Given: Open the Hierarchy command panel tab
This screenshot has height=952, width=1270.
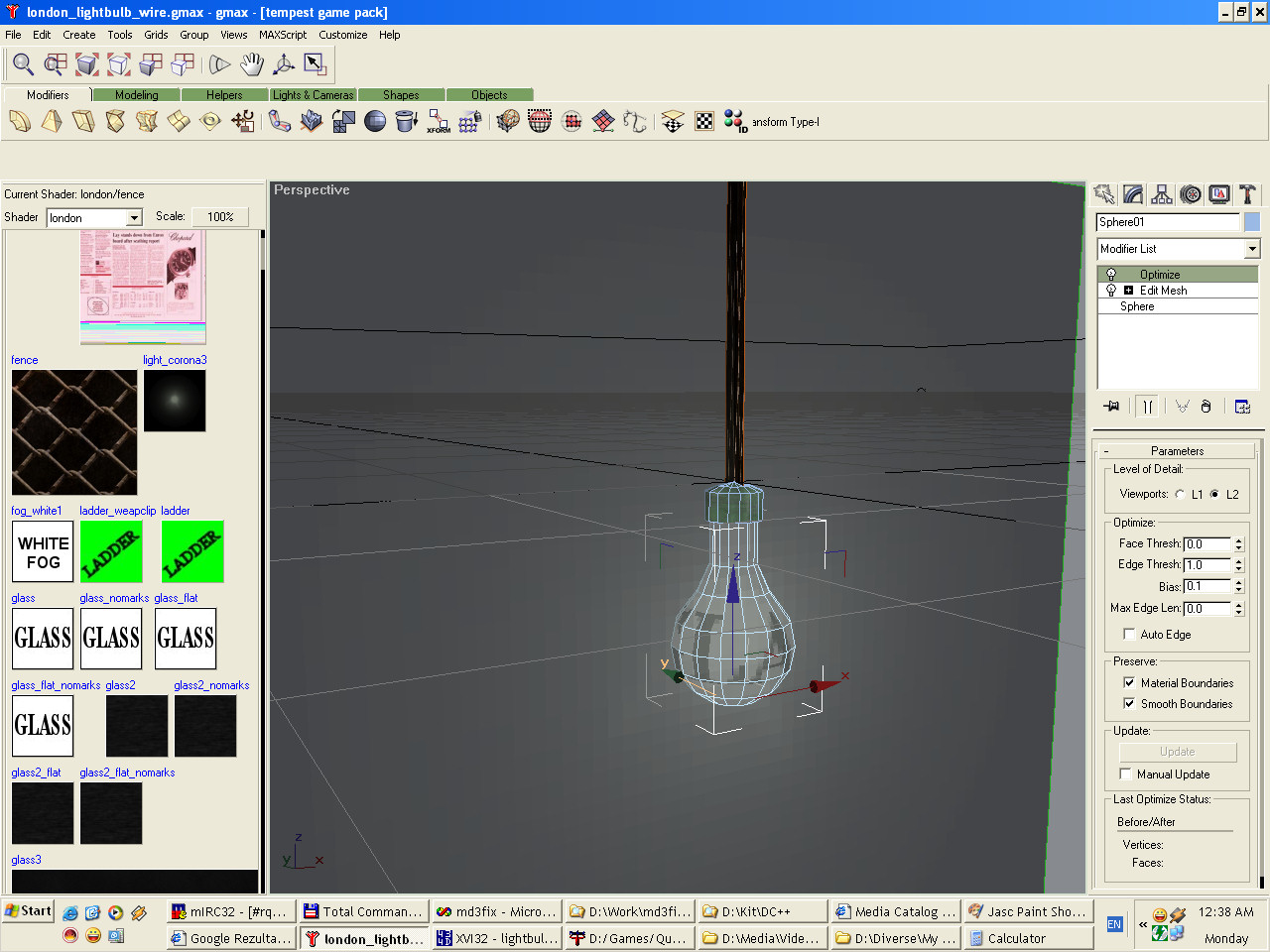Looking at the screenshot, I should coord(1162,194).
